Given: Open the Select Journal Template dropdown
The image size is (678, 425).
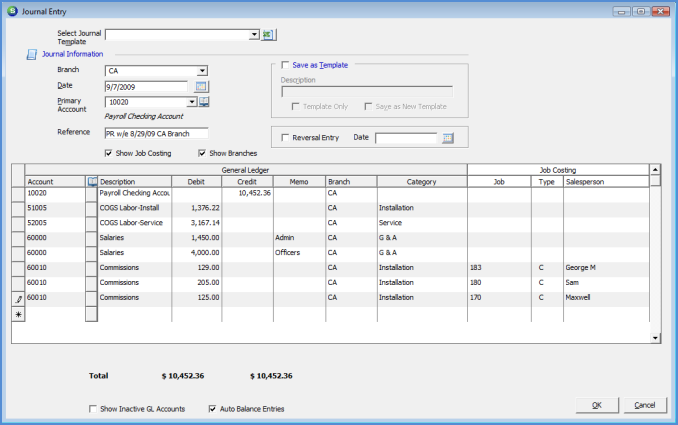Looking at the screenshot, I should (254, 35).
